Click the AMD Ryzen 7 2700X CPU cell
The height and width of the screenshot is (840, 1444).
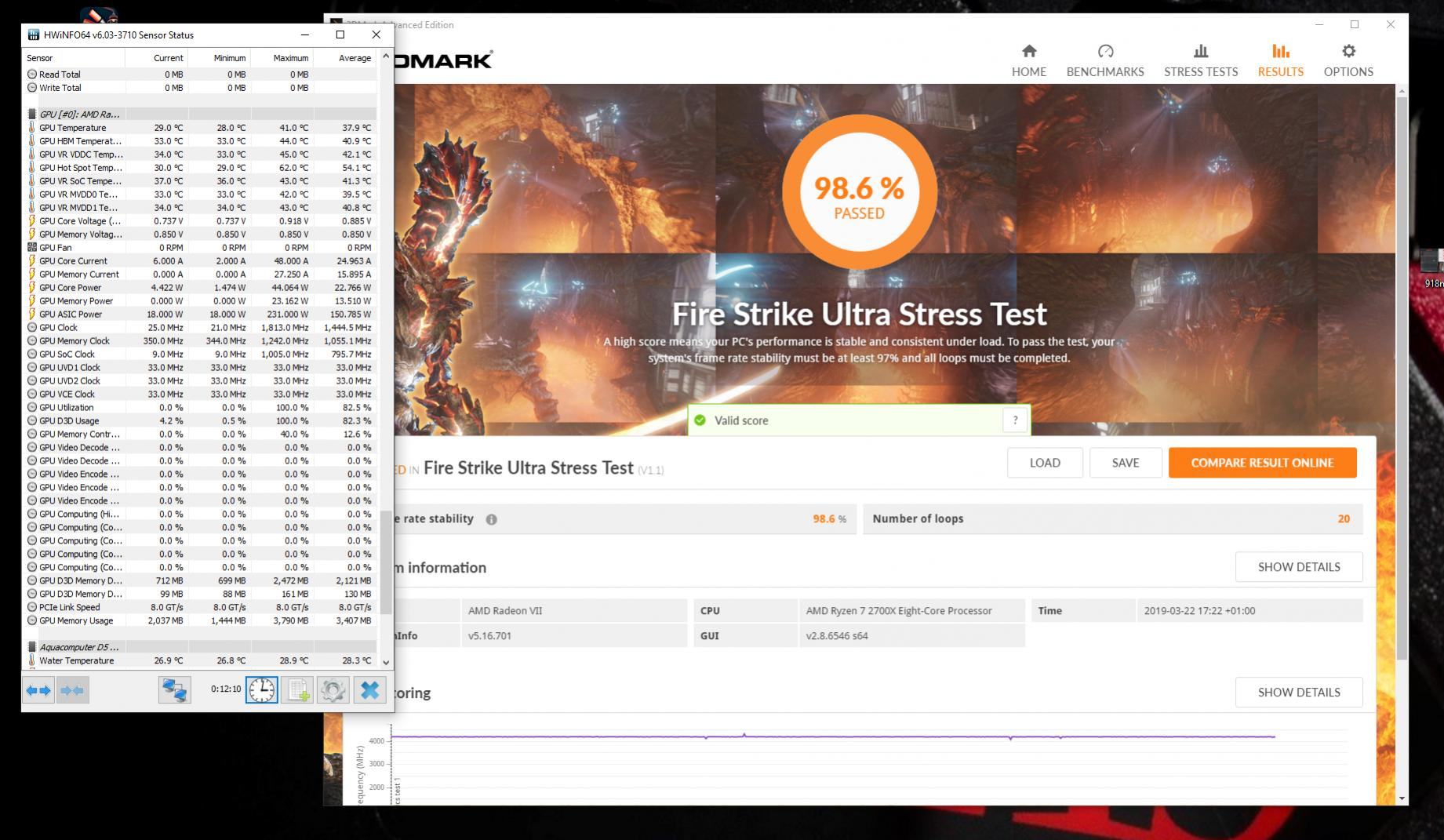point(911,611)
